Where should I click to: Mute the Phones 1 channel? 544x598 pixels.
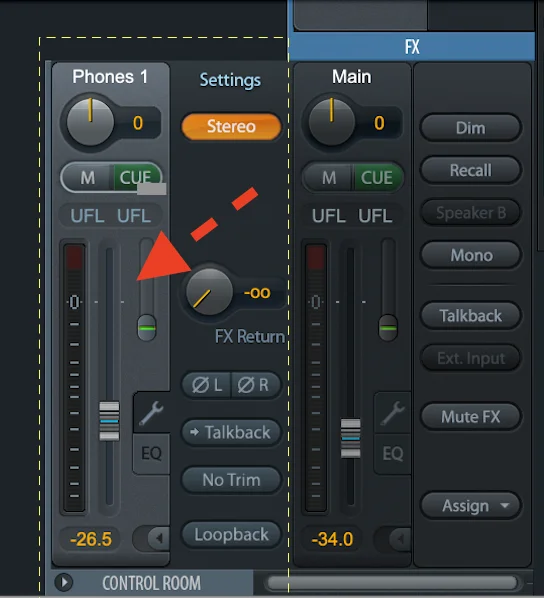(87, 178)
